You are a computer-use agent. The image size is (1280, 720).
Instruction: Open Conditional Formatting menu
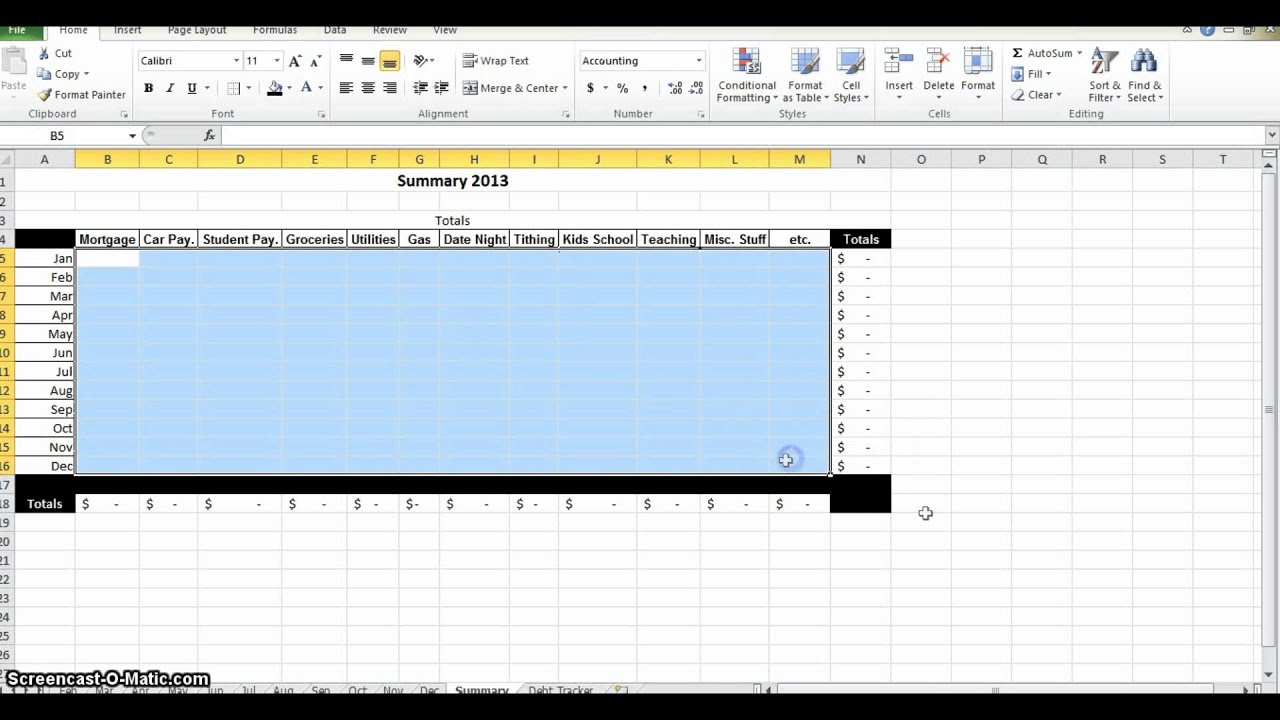[x=747, y=75]
